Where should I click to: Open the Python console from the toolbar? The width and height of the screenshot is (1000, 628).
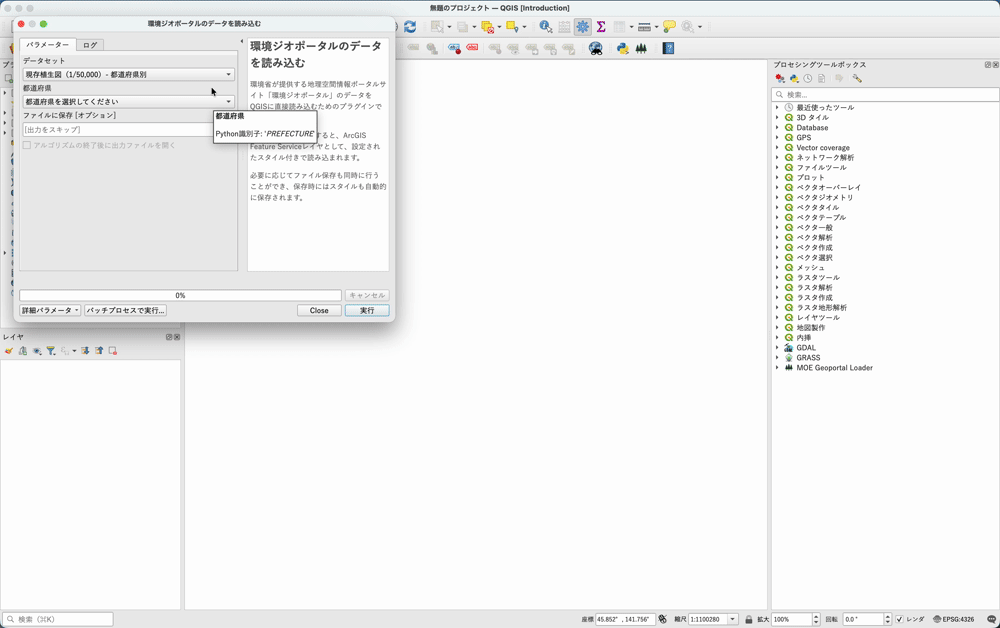[622, 47]
